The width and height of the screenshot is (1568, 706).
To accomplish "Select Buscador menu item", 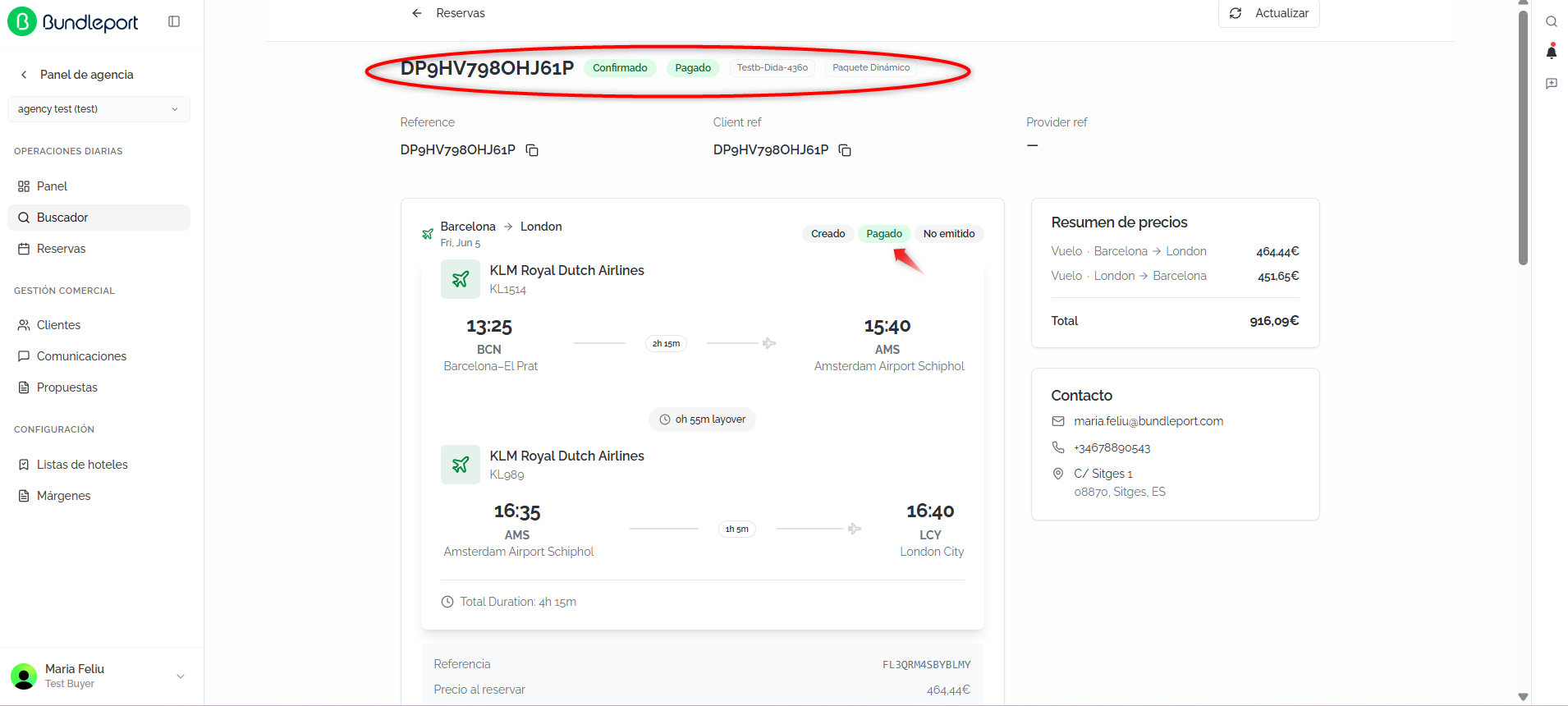I will pos(99,218).
